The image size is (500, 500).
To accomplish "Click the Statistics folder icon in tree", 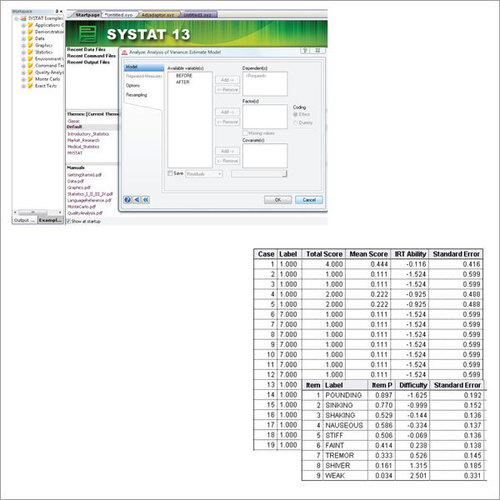I will coord(30,52).
